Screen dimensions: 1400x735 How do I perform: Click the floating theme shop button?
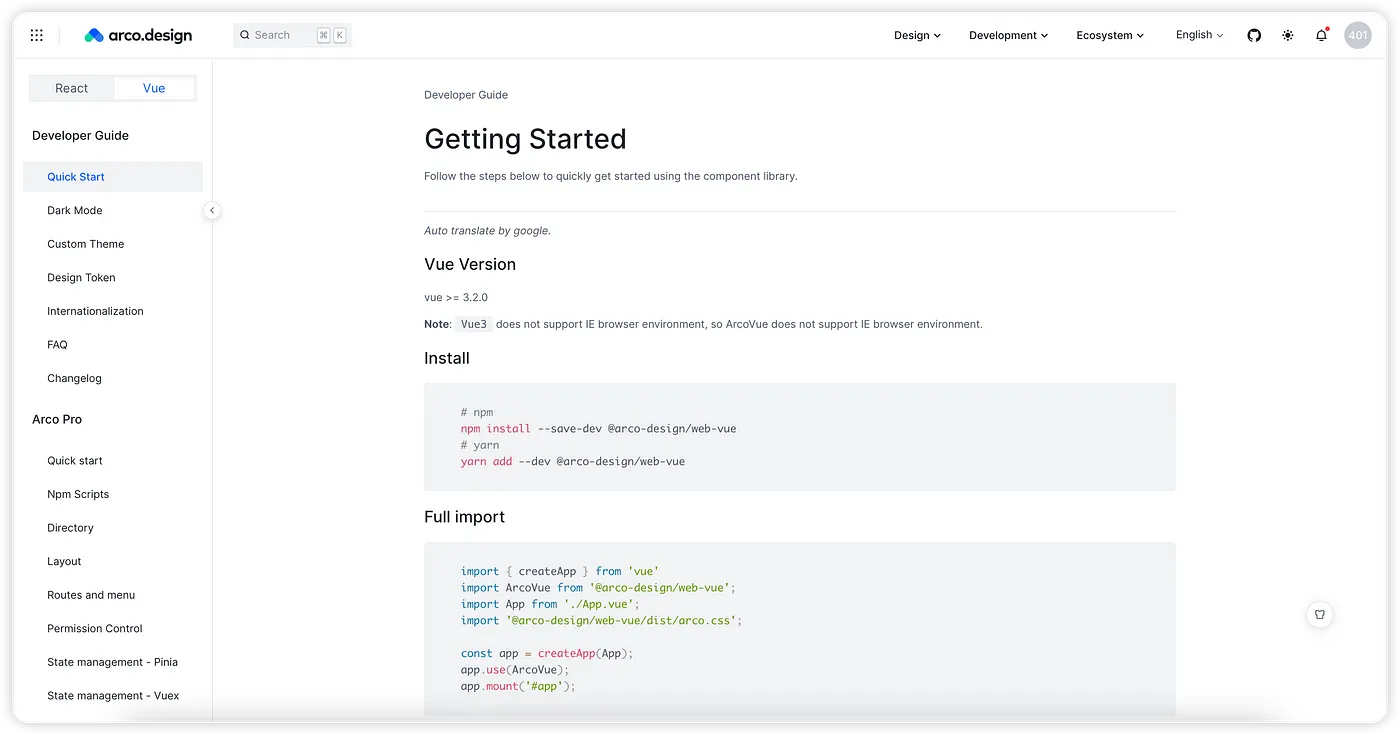[1320, 614]
